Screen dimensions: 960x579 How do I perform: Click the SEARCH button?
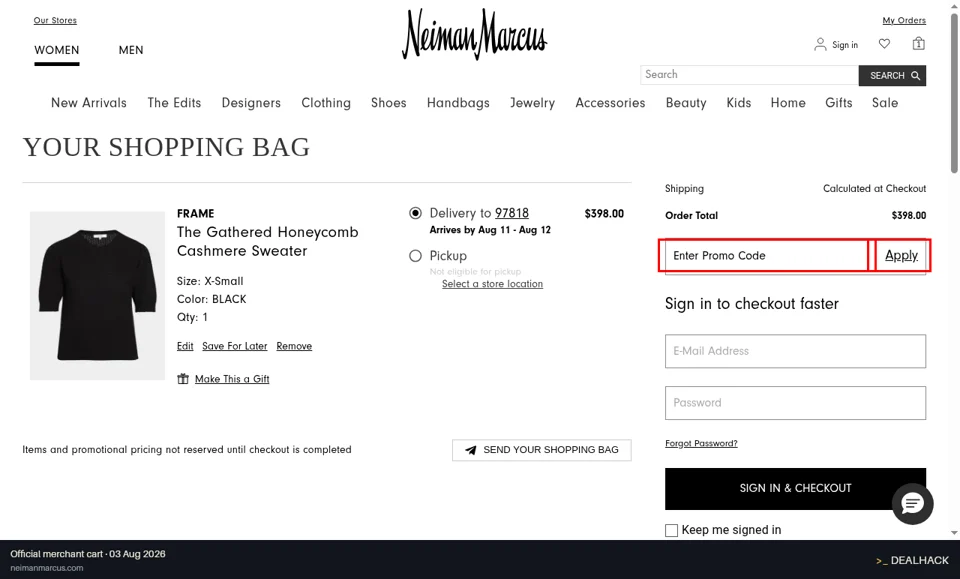(892, 75)
